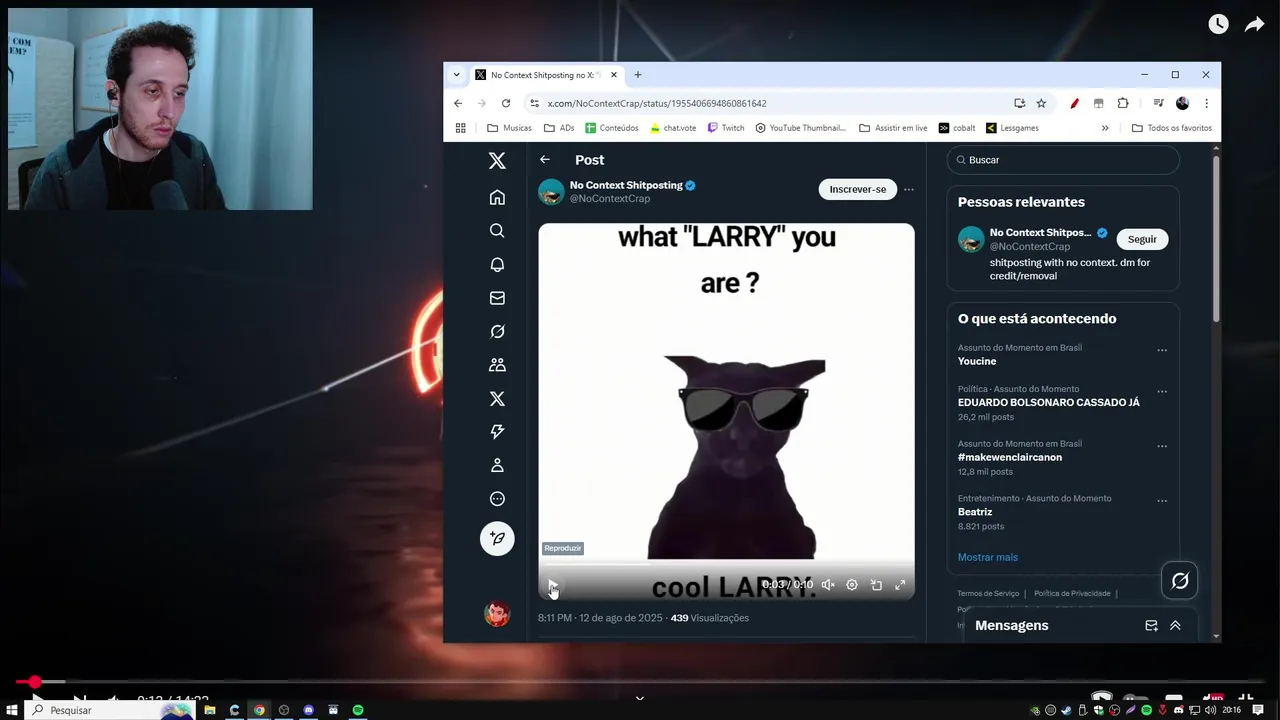Open options for the Eduardo Bolsonaro trend
This screenshot has width=1280, height=720.
click(1162, 391)
